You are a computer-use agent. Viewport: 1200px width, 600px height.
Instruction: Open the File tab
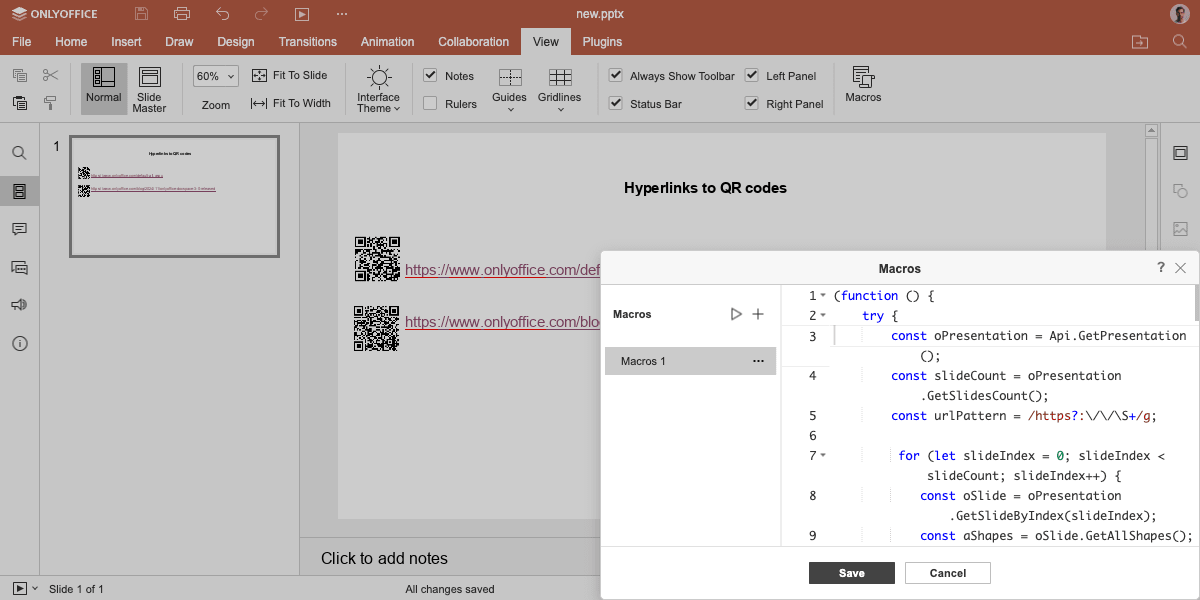(x=21, y=42)
